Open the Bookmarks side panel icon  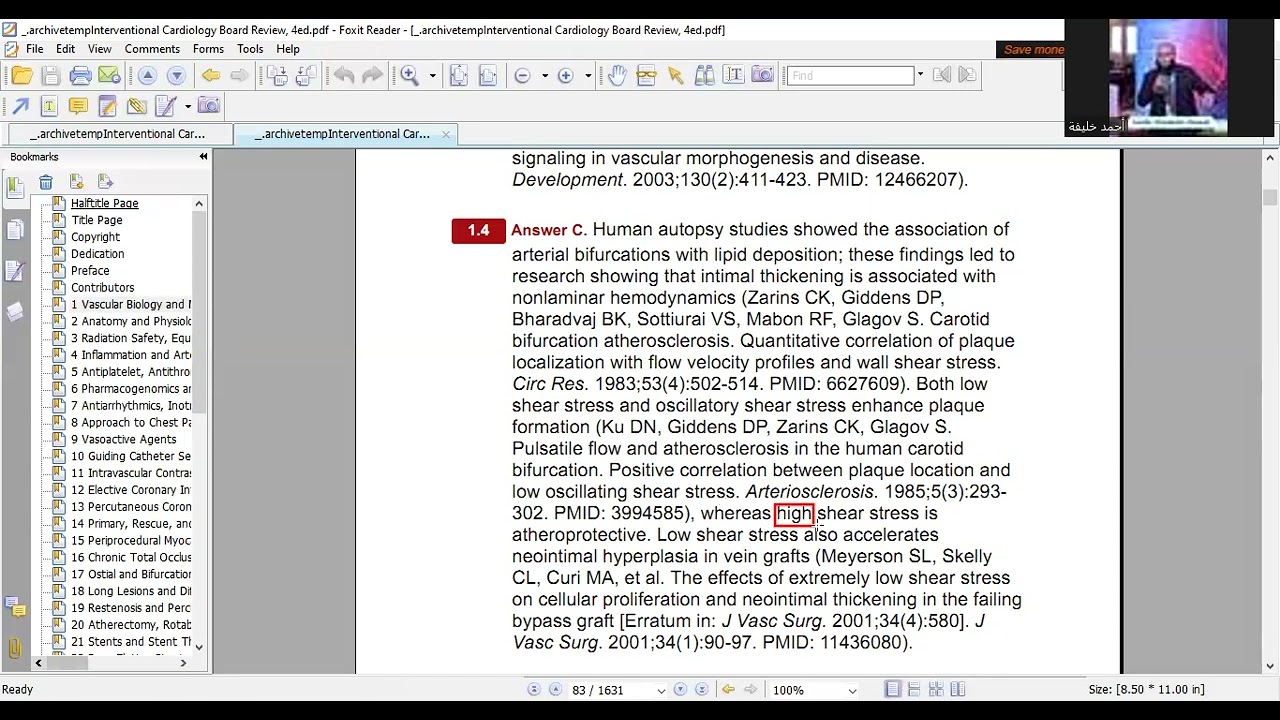(15, 186)
